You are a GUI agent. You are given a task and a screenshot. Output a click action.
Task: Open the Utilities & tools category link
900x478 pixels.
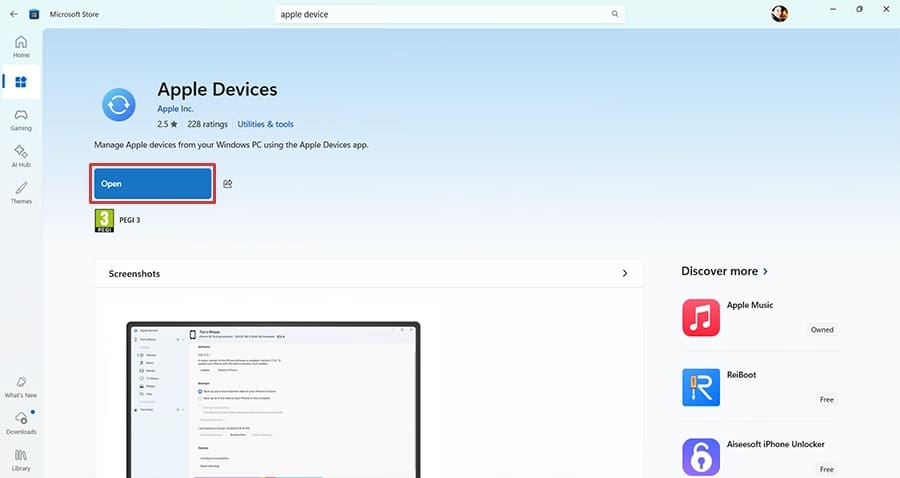pos(265,124)
